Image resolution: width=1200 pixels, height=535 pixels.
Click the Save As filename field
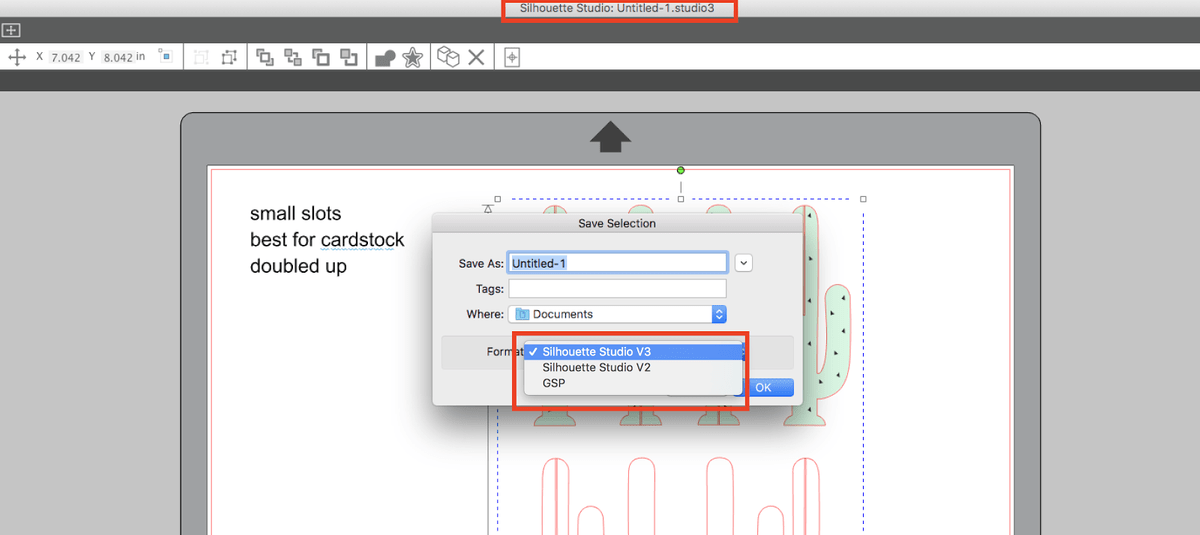(617, 262)
